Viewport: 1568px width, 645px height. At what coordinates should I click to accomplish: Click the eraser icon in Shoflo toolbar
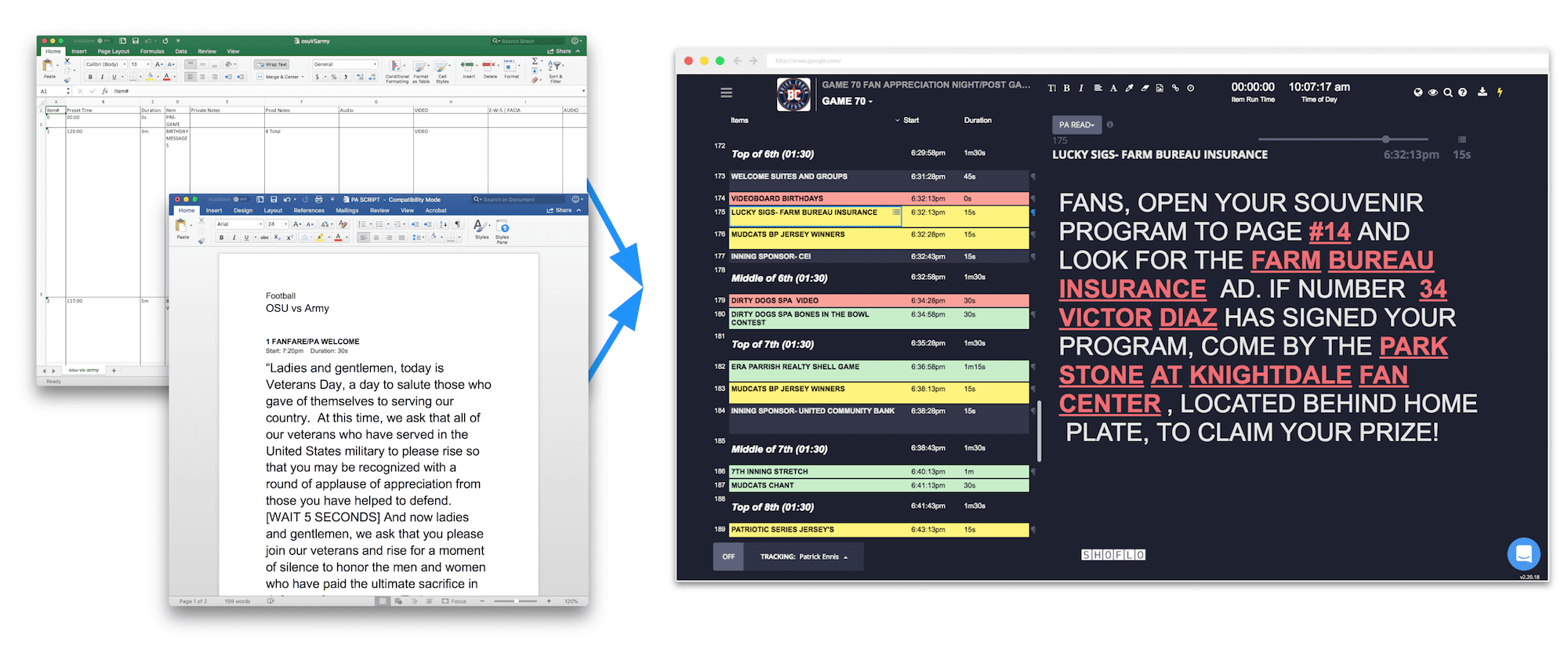tap(1145, 89)
